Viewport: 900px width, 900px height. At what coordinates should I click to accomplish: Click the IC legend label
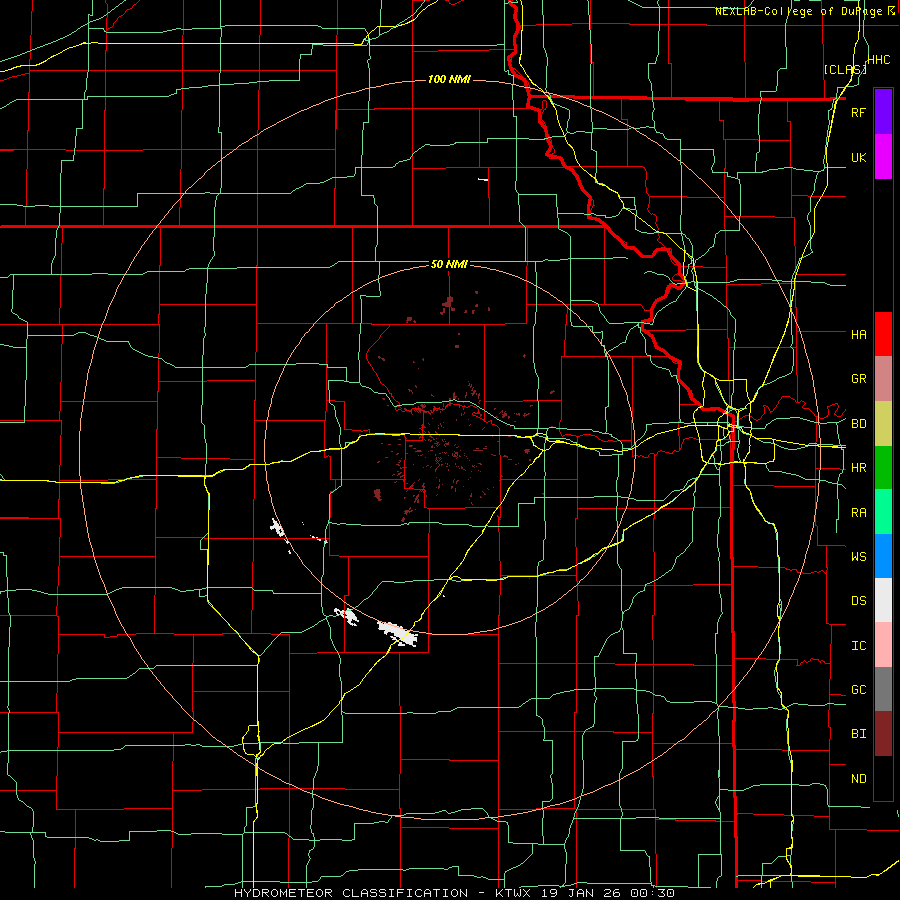point(858,646)
